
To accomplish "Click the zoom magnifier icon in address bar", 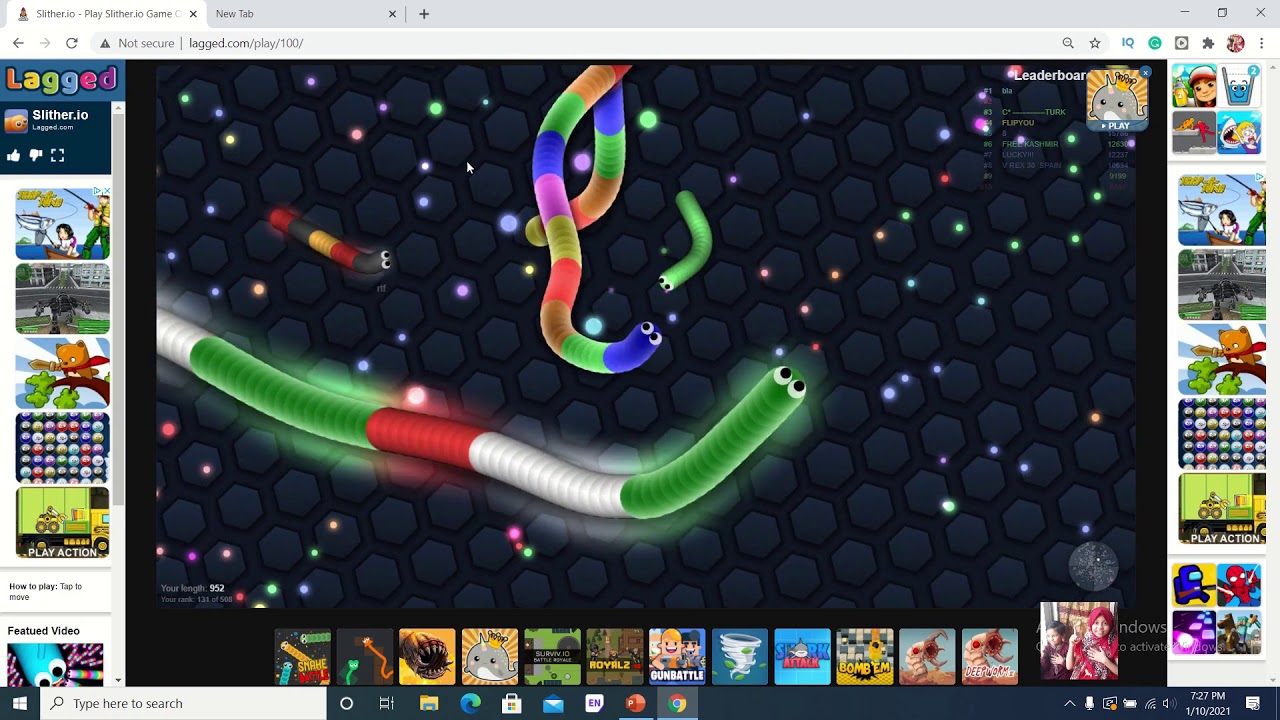I will pyautogui.click(x=1068, y=43).
